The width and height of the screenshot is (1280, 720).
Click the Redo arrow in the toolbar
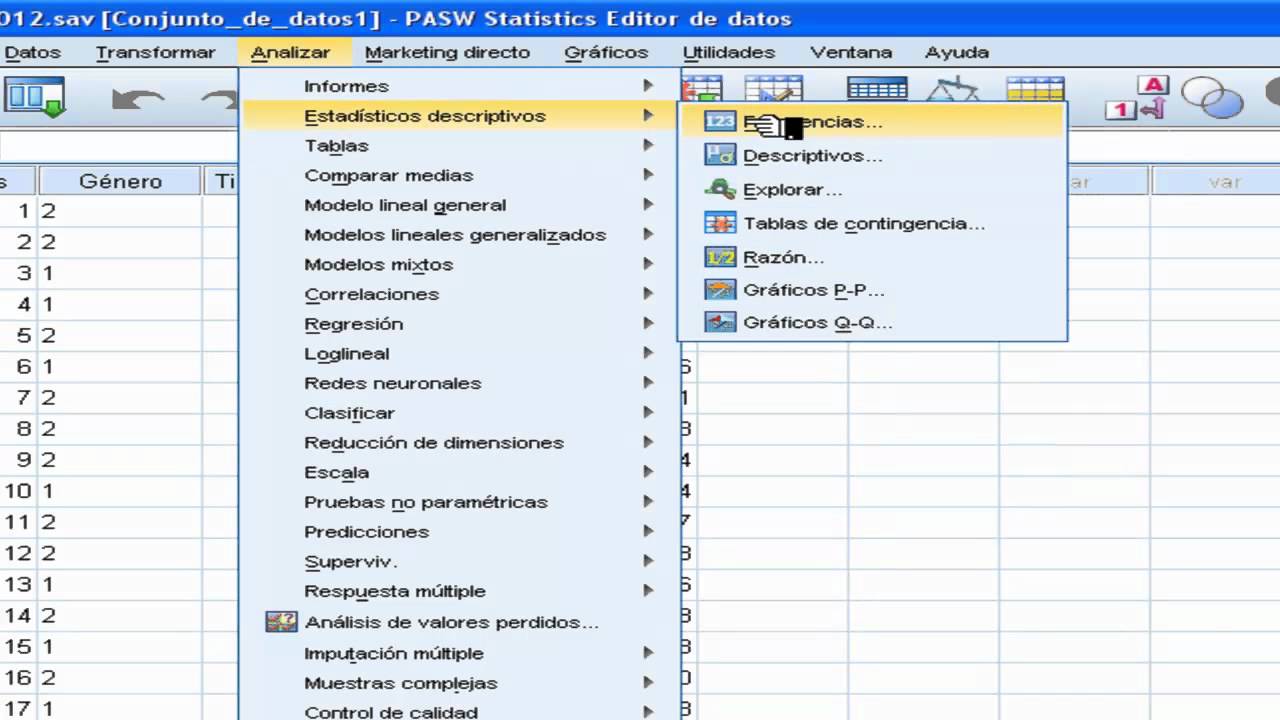coord(220,99)
